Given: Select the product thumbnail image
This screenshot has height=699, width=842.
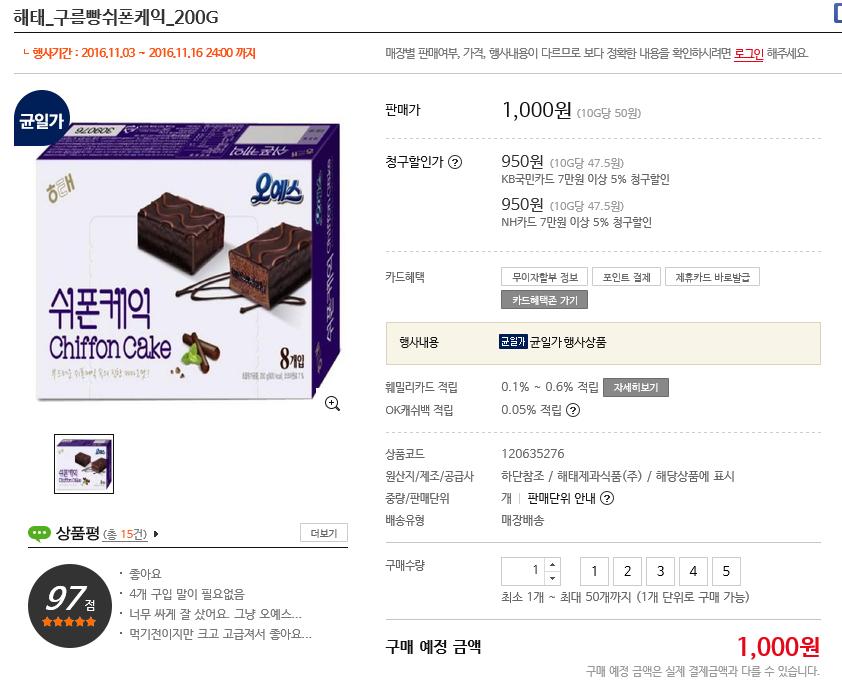Looking at the screenshot, I should click(x=84, y=464).
